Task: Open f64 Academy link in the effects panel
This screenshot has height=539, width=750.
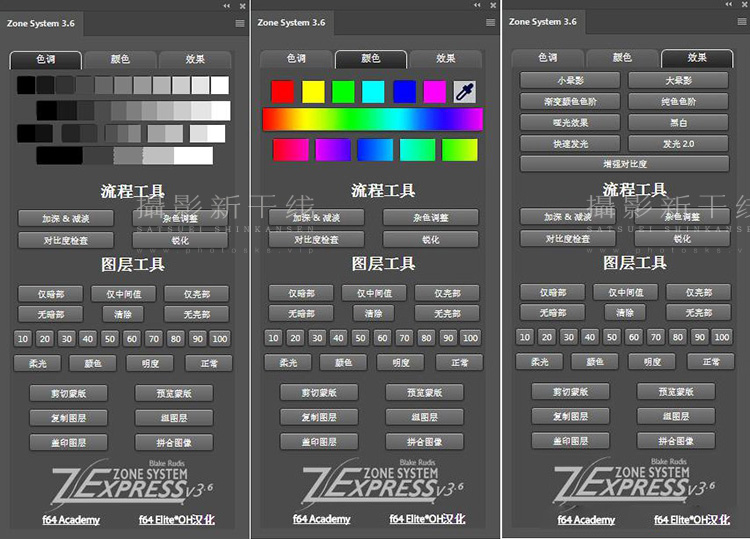Action: tap(586, 519)
